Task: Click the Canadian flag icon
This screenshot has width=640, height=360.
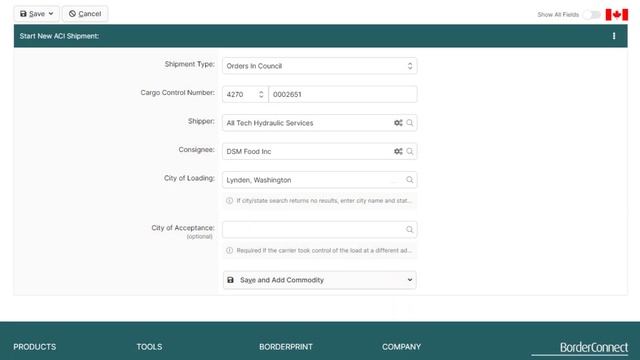Action: pyautogui.click(x=617, y=15)
